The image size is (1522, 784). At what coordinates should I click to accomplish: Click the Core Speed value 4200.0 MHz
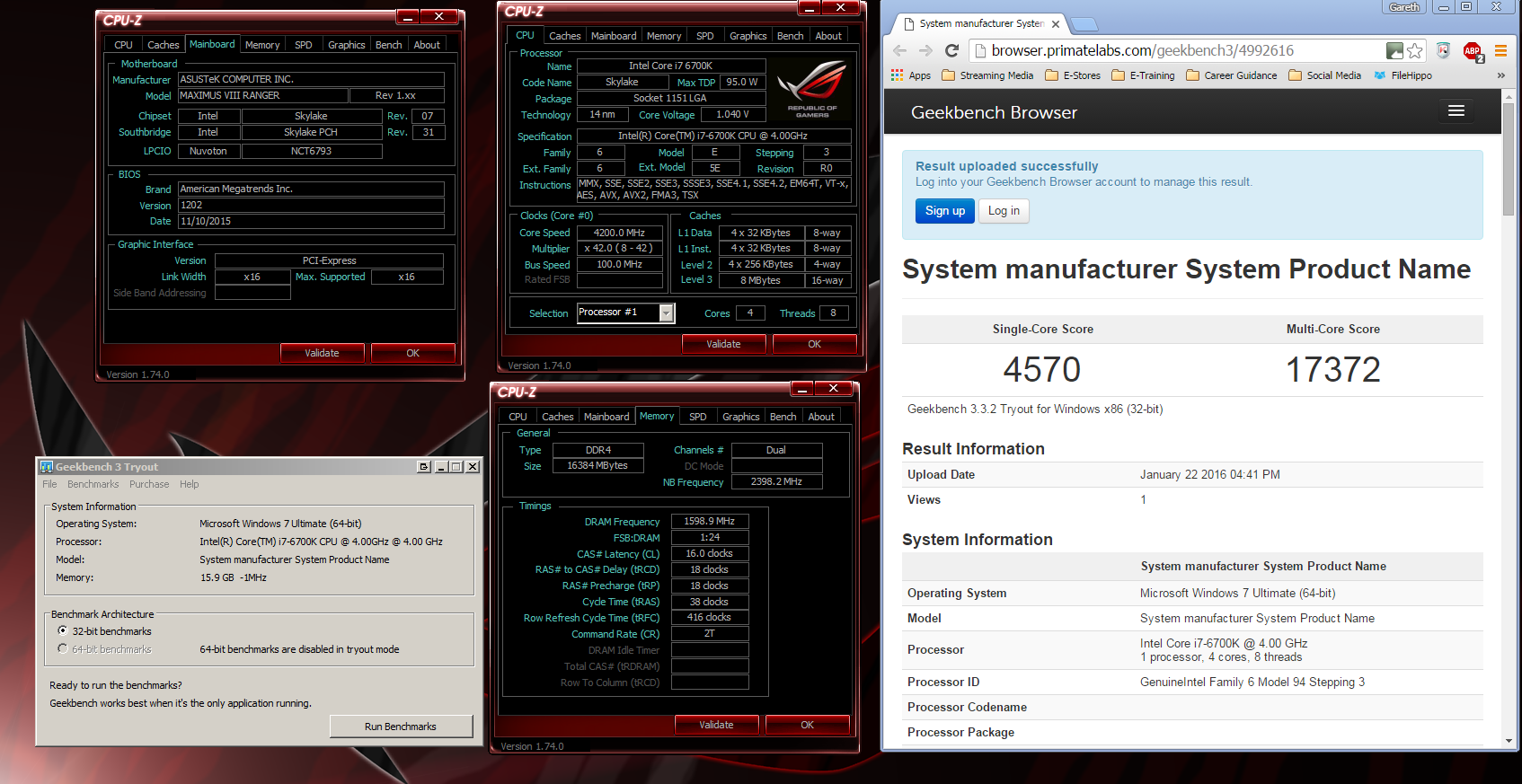coord(619,233)
